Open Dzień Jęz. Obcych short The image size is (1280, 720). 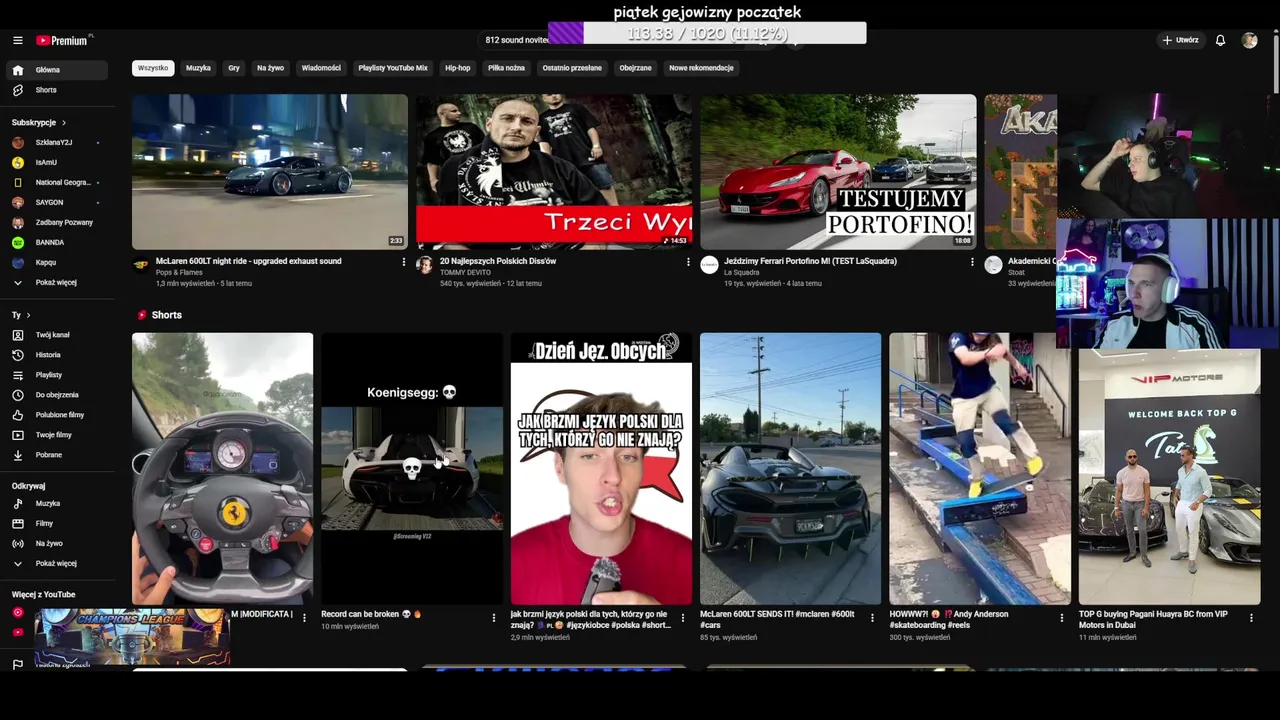click(601, 469)
